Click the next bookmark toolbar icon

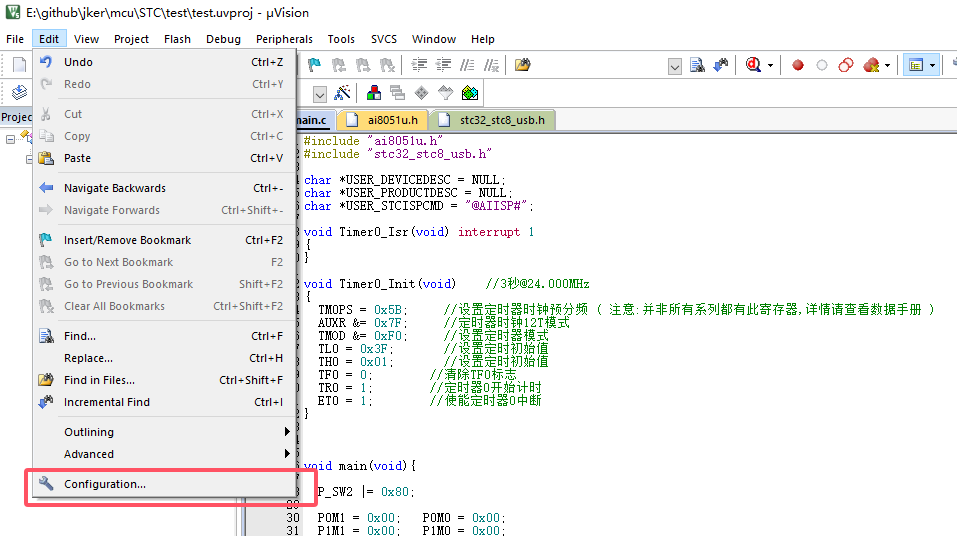[x=363, y=65]
